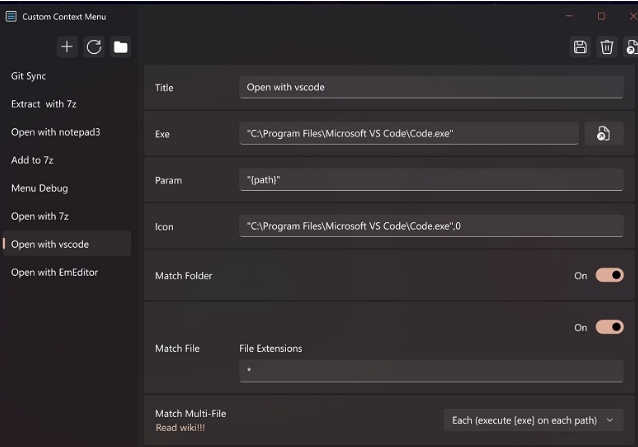Minimize the Custom Context Menu window
The image size is (638, 447).
click(569, 16)
